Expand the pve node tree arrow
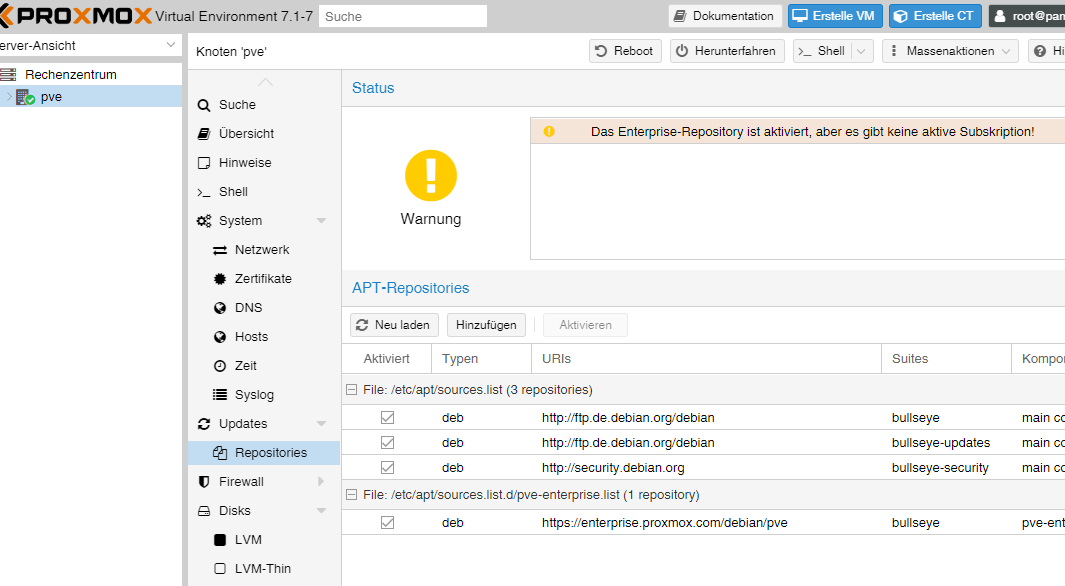The height and width of the screenshot is (586, 1065). click(9, 97)
